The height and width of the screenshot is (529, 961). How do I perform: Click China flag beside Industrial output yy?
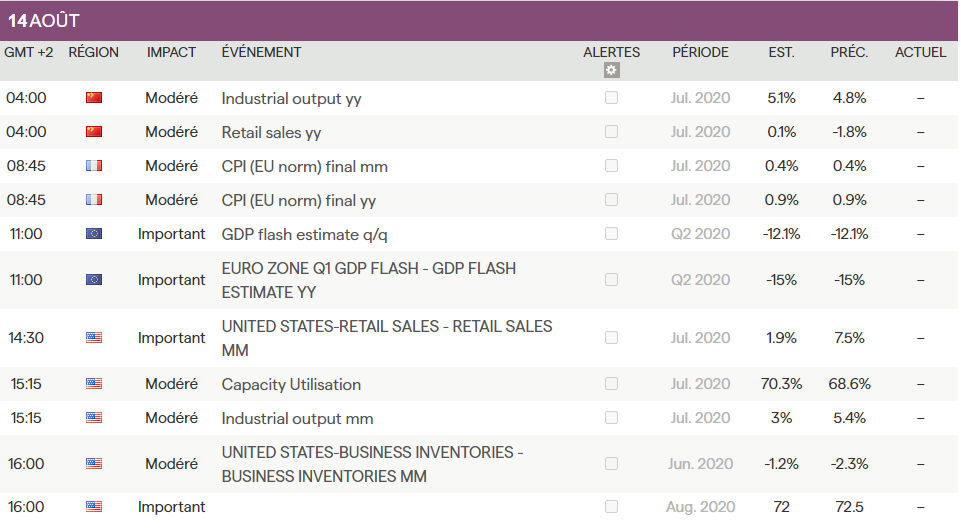tap(94, 98)
